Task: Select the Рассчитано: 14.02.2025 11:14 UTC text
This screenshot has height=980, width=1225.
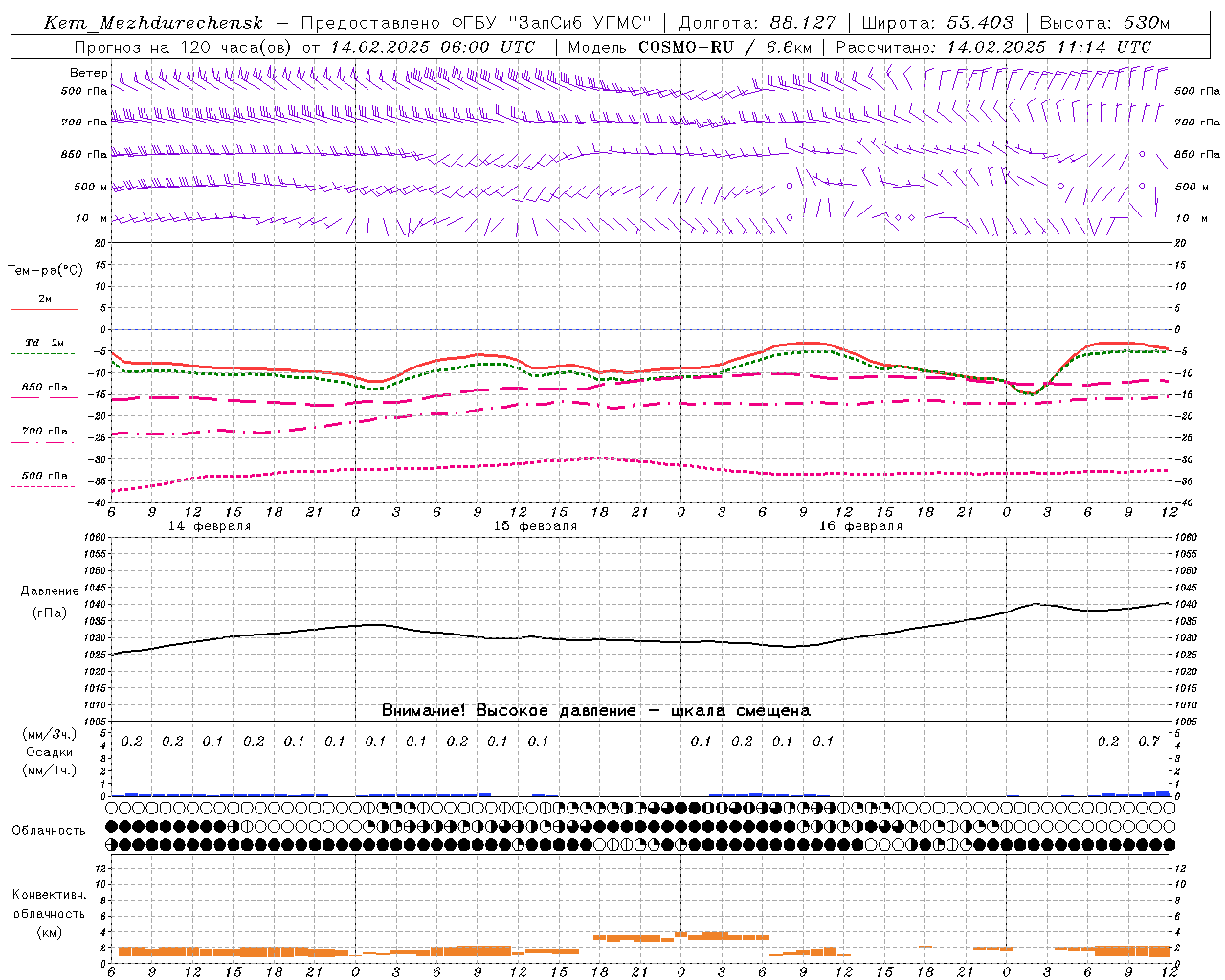Action: click(993, 46)
